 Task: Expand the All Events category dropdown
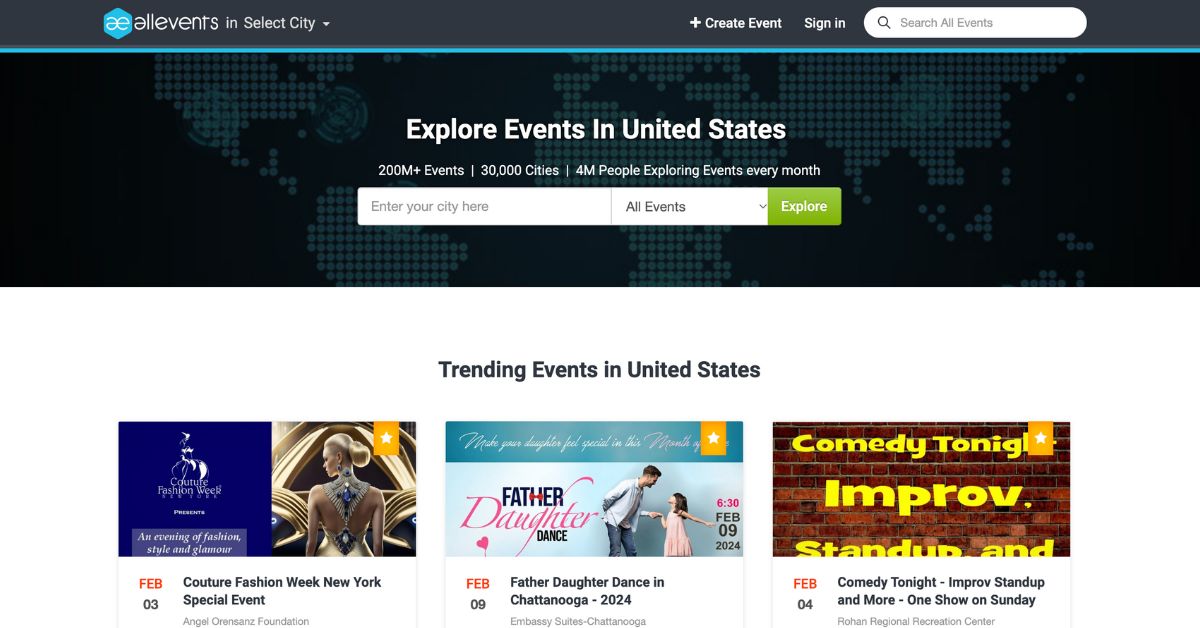[690, 206]
